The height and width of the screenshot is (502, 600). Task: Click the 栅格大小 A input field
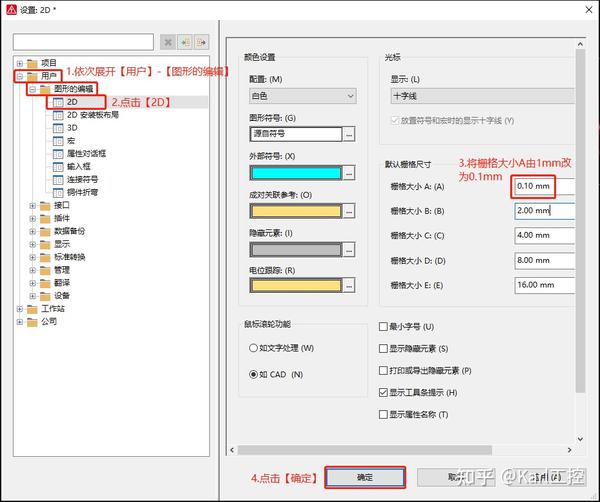pos(545,186)
